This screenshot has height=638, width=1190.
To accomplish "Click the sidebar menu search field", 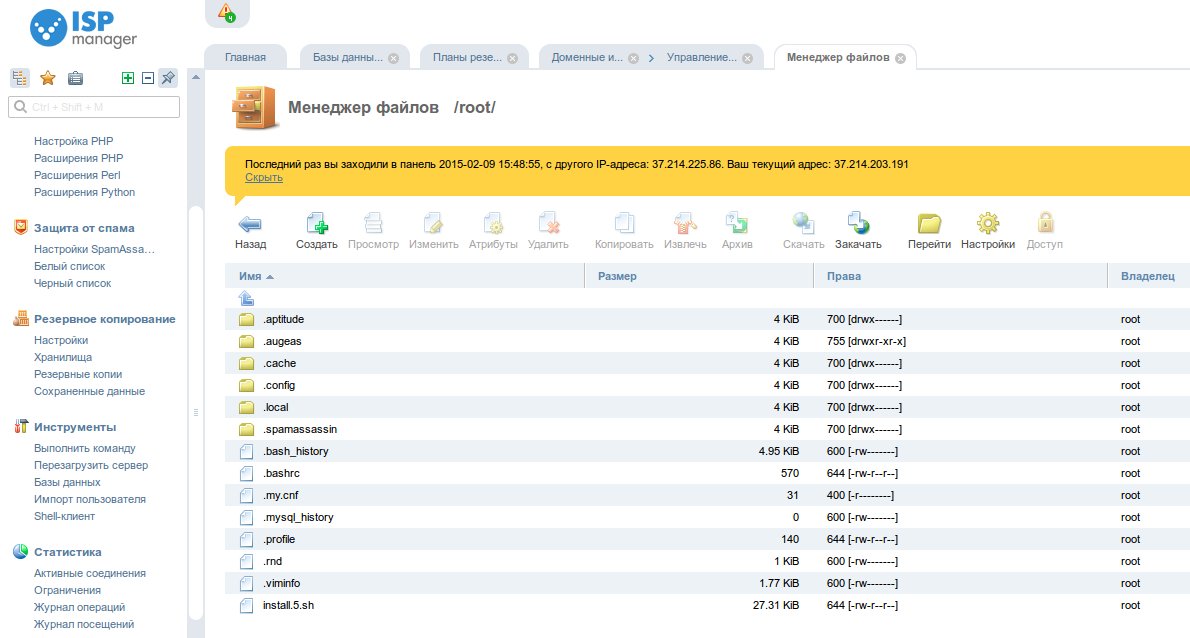I will coord(94,107).
